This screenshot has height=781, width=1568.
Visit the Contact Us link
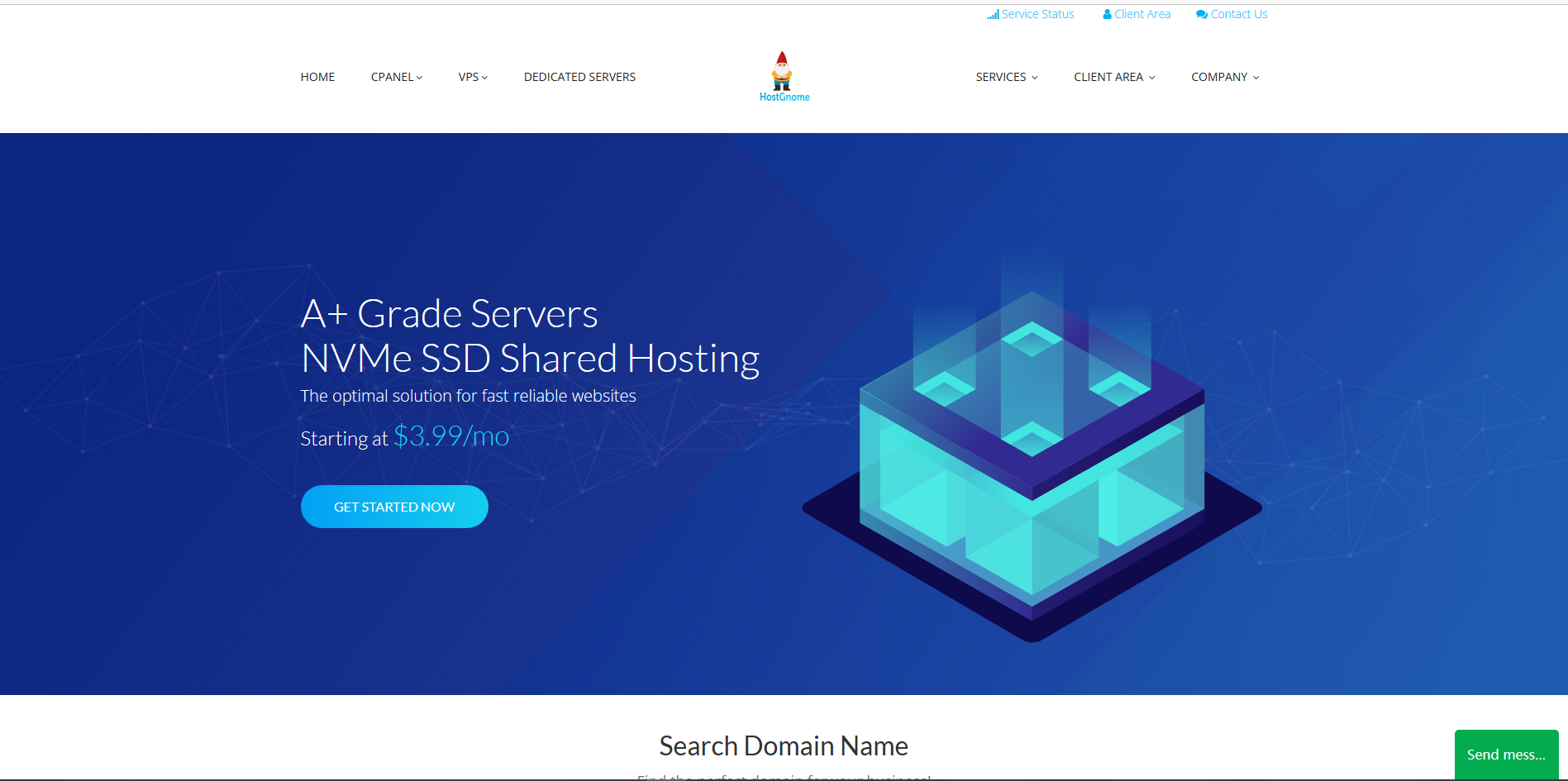1238,14
